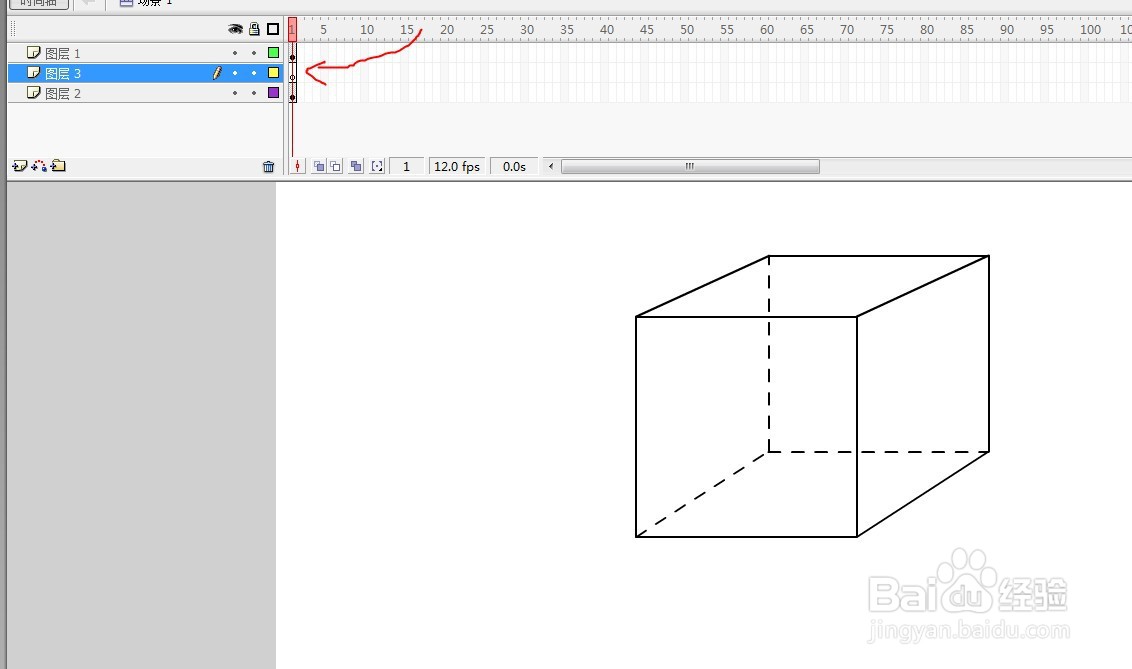Lock 图层 3 via its lock dot
The height and width of the screenshot is (669, 1132).
point(254,73)
